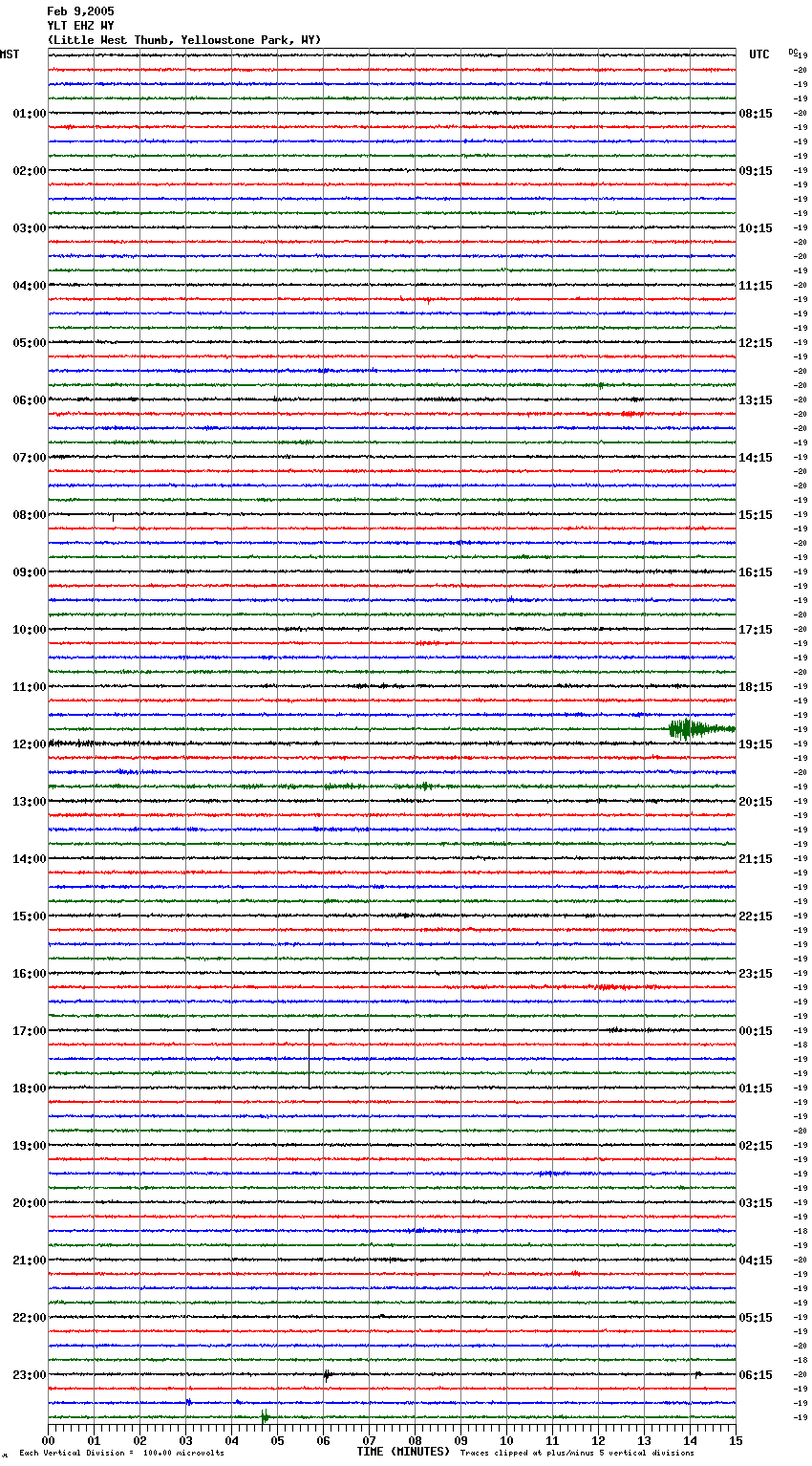Screen dimensions: 812x1466
Task: Click the "02:00" MST time label
Action: click(30, 171)
